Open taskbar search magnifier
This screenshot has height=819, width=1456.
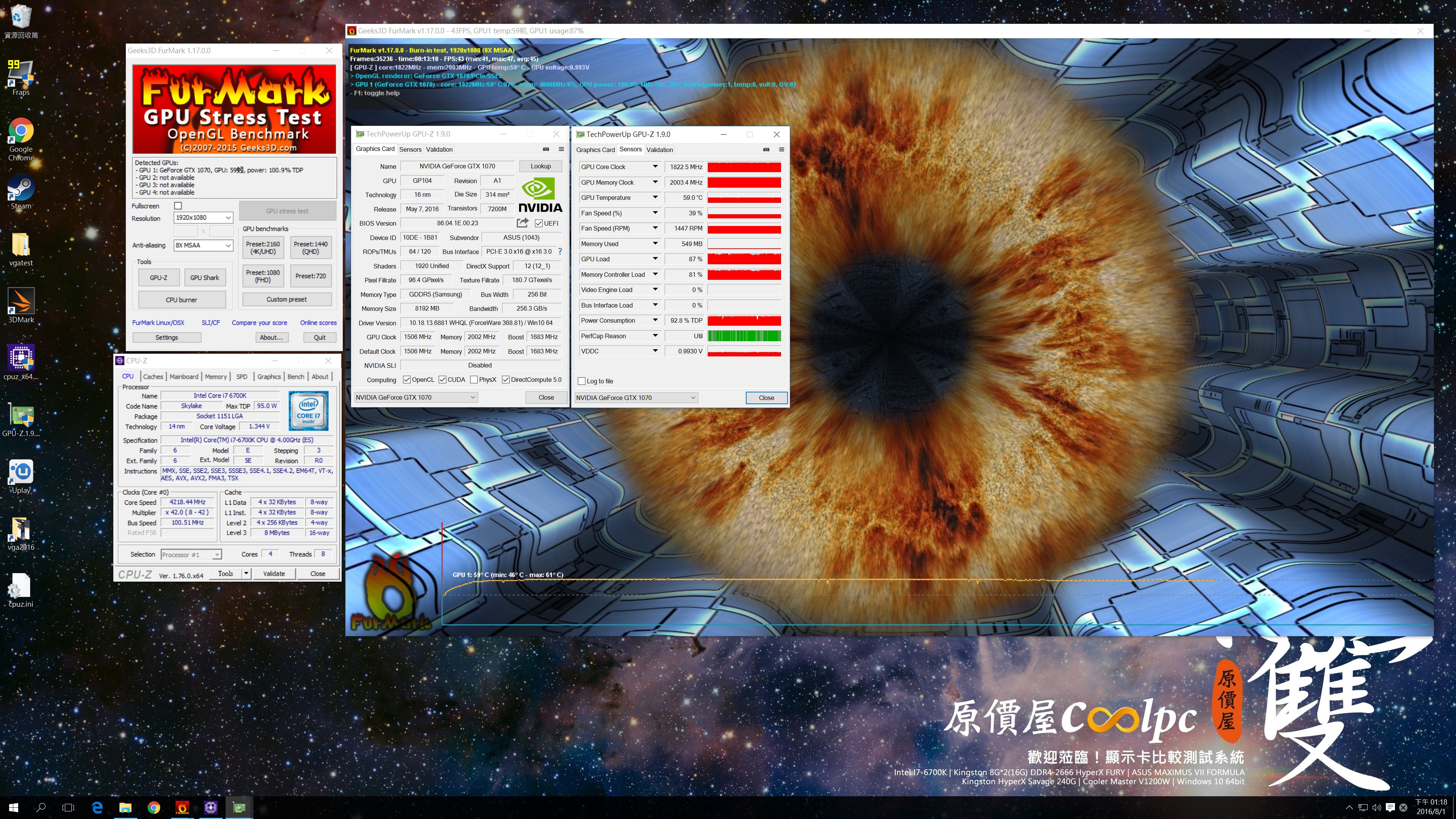(41, 807)
